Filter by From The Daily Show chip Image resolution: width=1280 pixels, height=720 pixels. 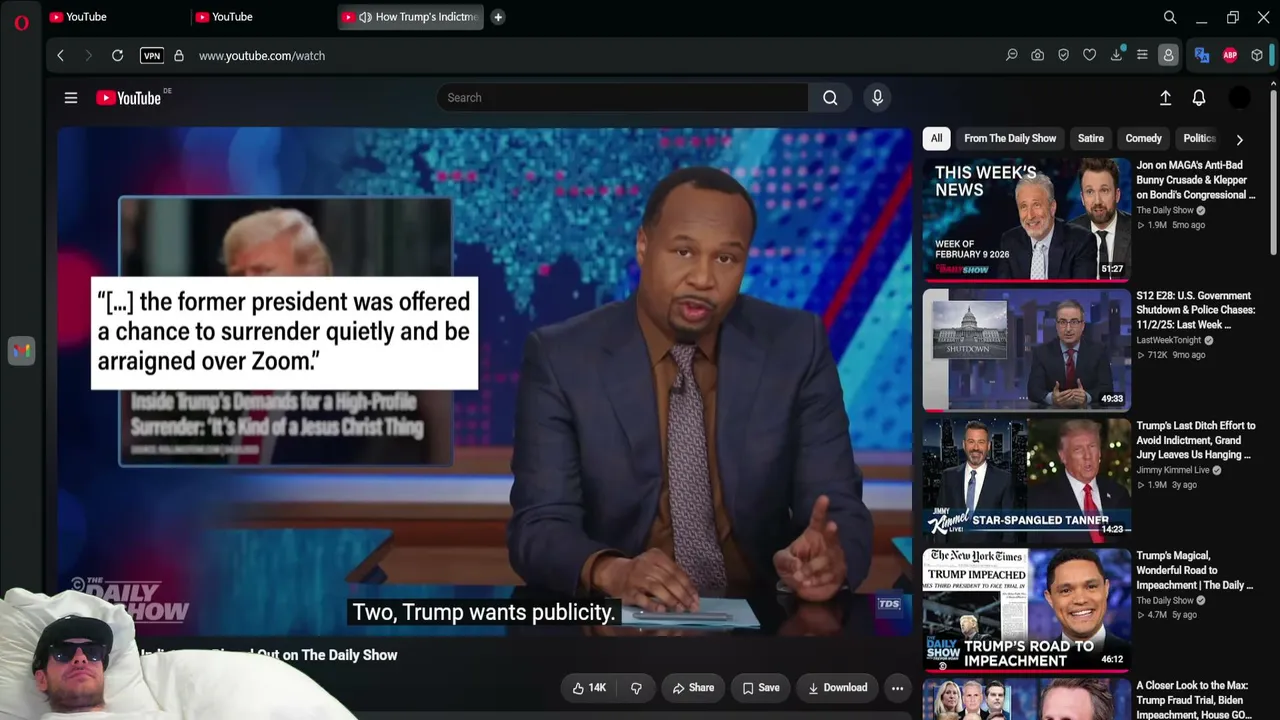click(x=1010, y=139)
